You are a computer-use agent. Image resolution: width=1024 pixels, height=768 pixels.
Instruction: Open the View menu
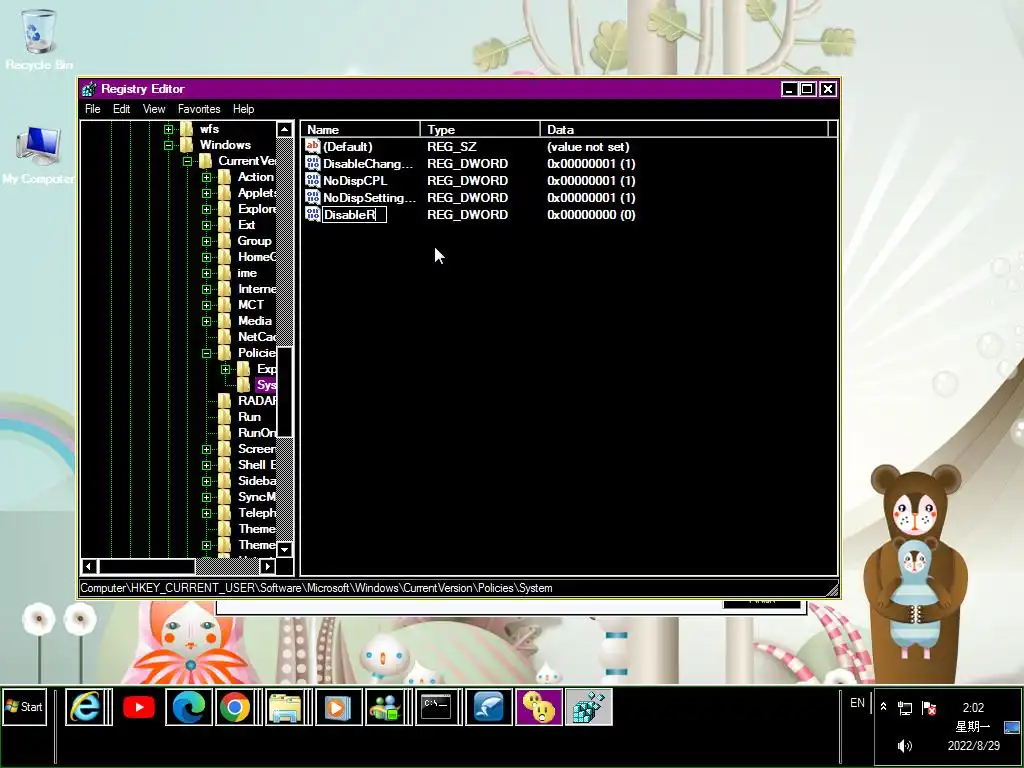[154, 109]
